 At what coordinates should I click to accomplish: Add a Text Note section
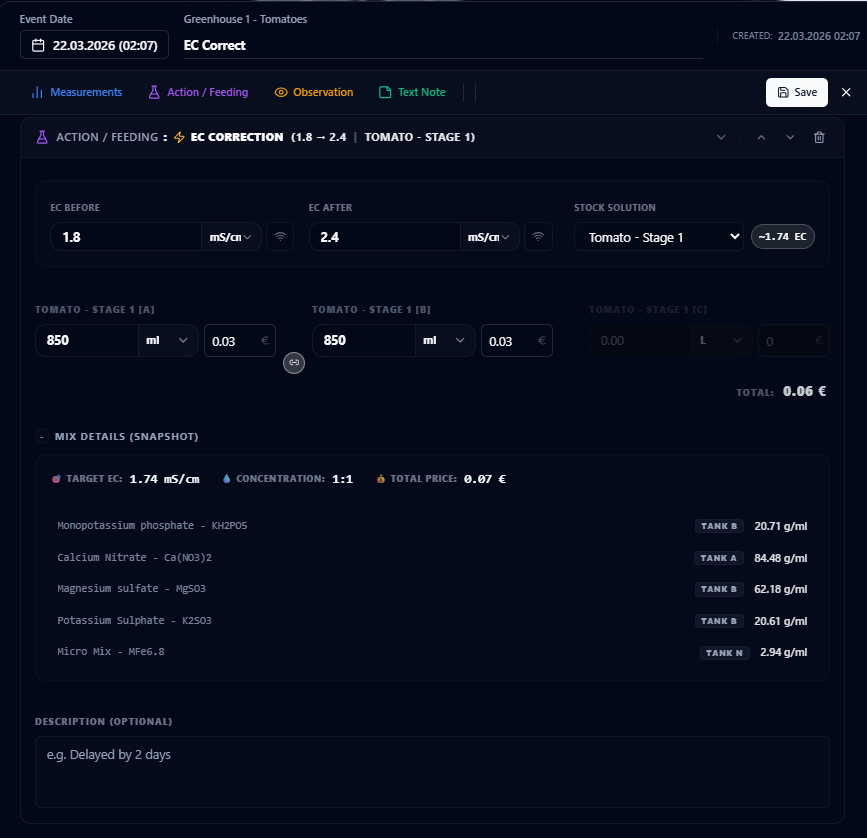click(412, 92)
